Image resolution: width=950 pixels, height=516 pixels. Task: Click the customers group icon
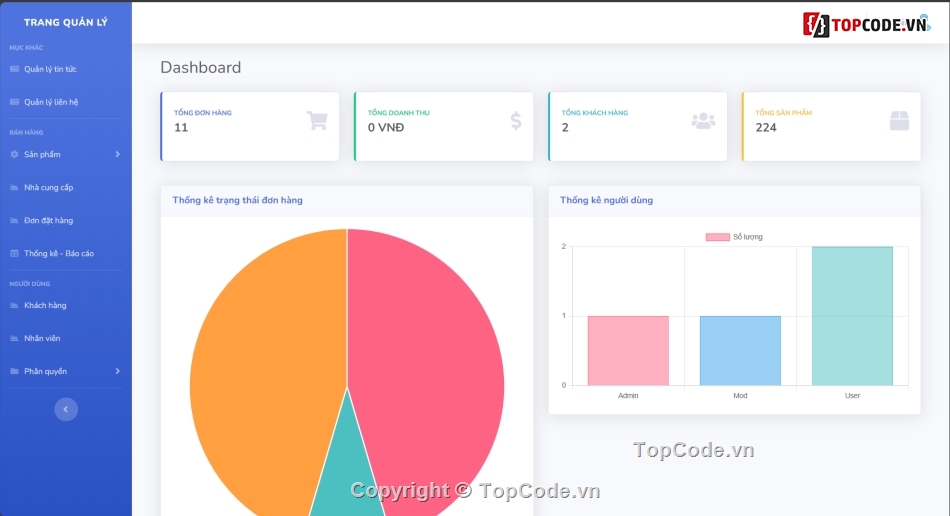coord(703,121)
